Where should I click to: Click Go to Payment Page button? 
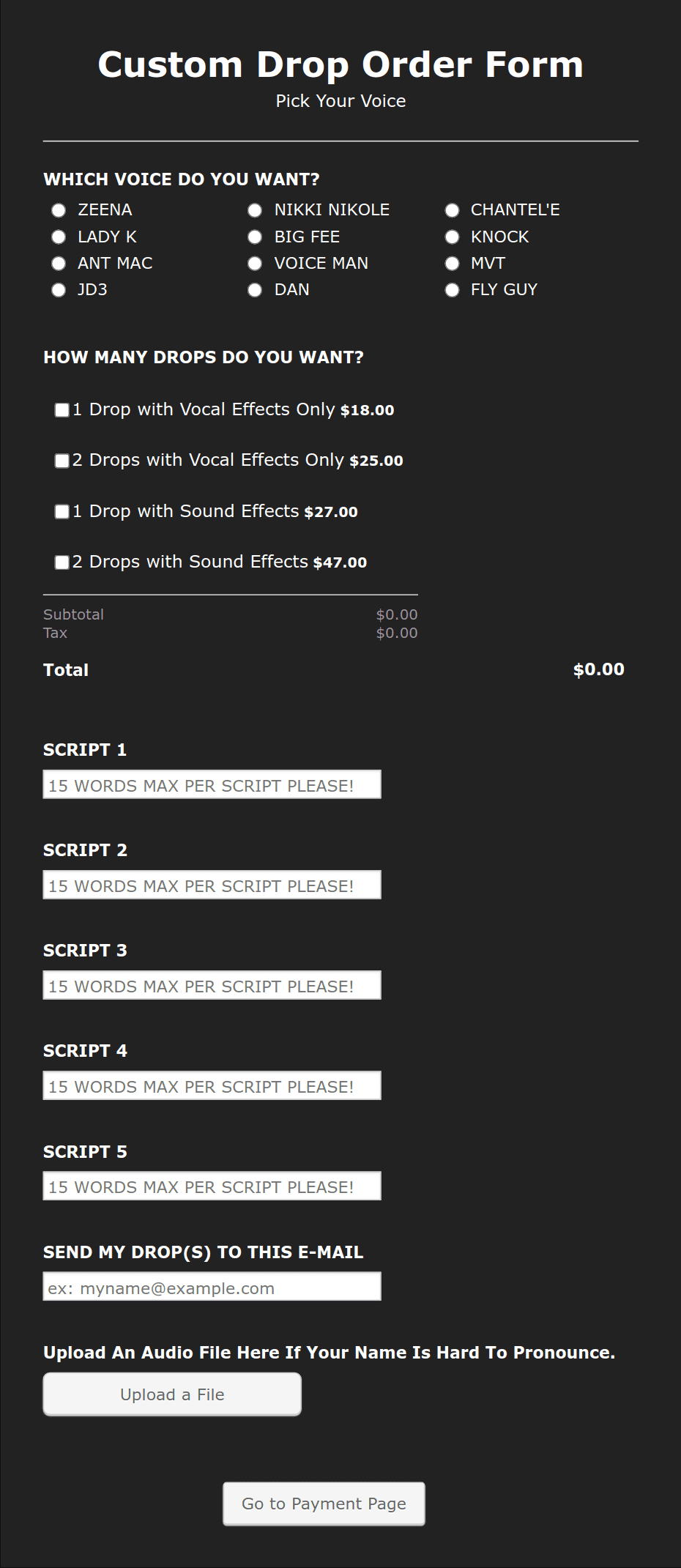pos(324,1504)
